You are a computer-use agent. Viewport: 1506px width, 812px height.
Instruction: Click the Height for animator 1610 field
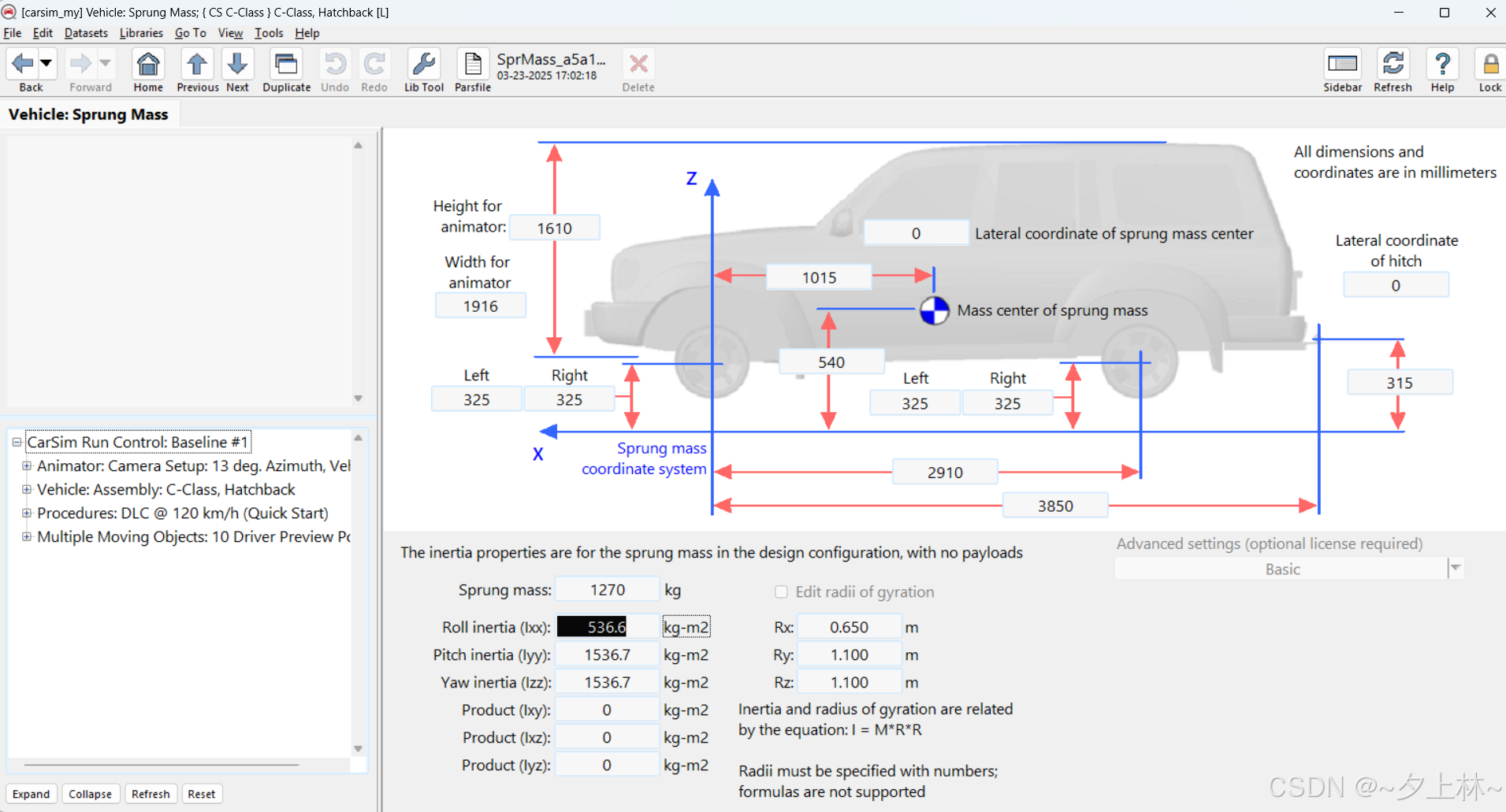click(x=555, y=228)
